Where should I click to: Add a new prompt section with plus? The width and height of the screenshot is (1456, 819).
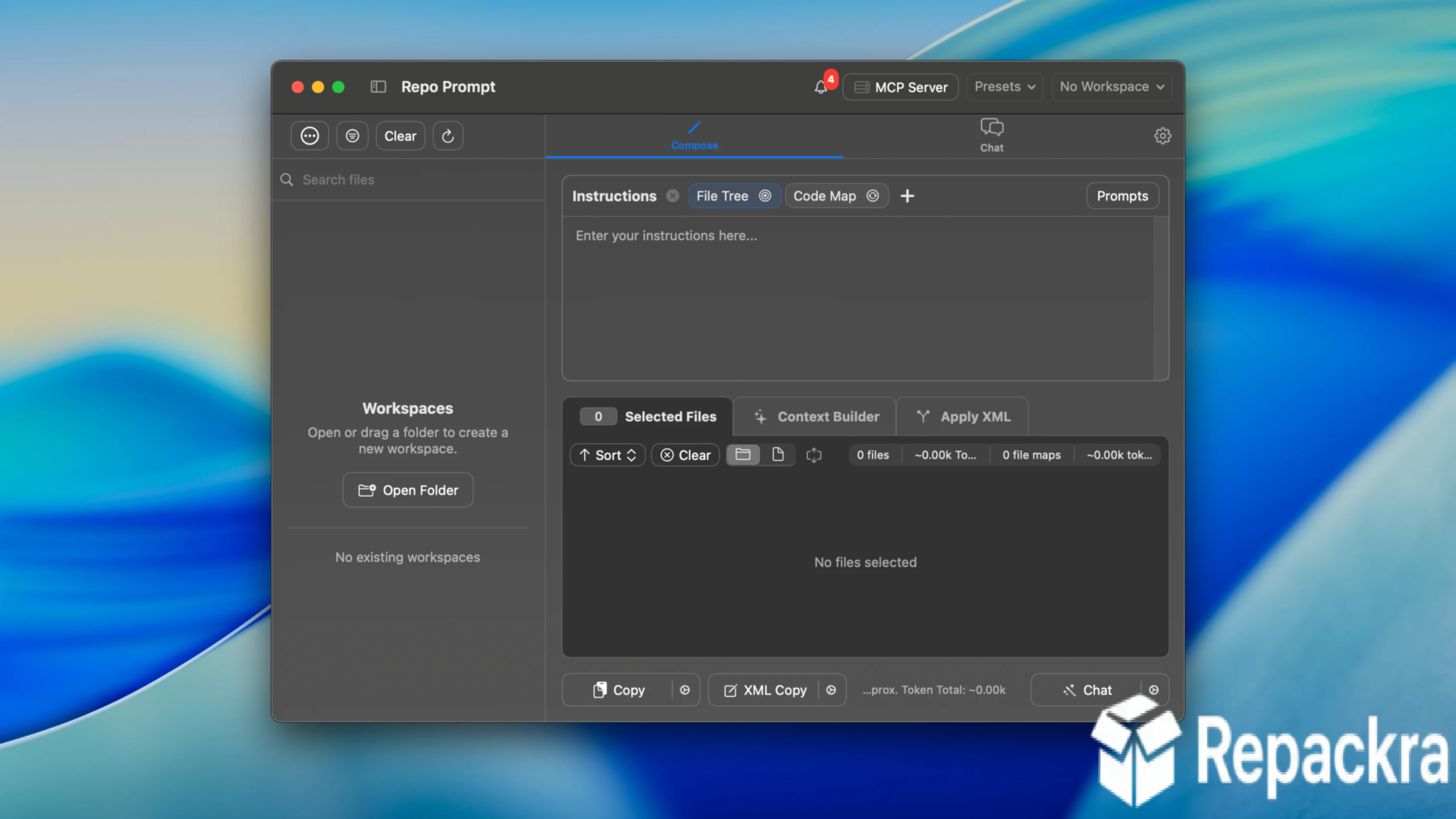pyautogui.click(x=907, y=196)
